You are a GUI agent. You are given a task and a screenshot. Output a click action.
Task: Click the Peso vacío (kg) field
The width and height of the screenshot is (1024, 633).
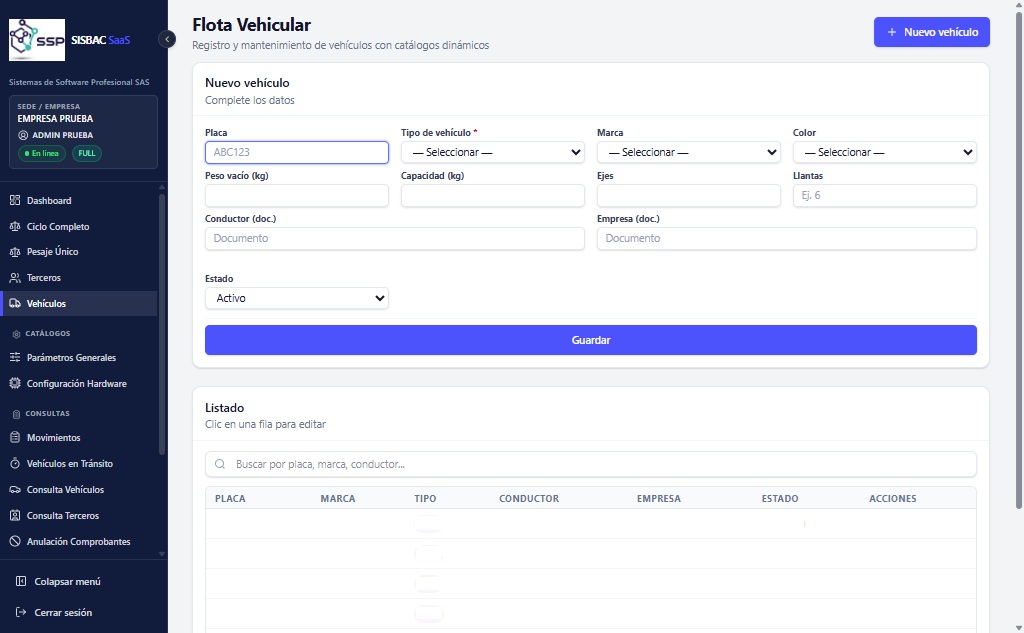pos(297,195)
